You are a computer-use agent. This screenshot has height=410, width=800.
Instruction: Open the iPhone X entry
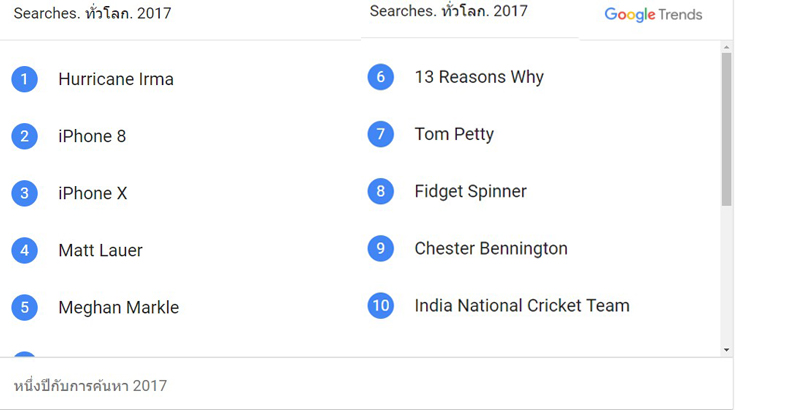pos(92,194)
